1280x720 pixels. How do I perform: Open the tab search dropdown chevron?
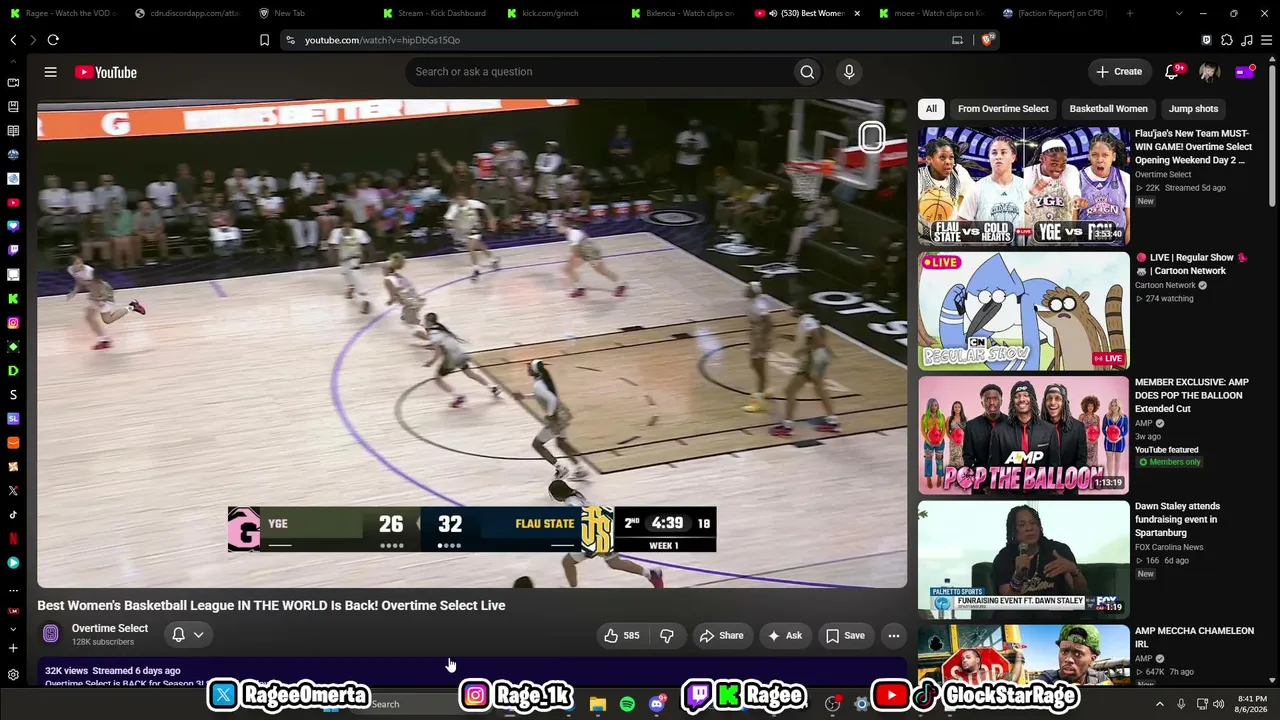coord(1179,13)
